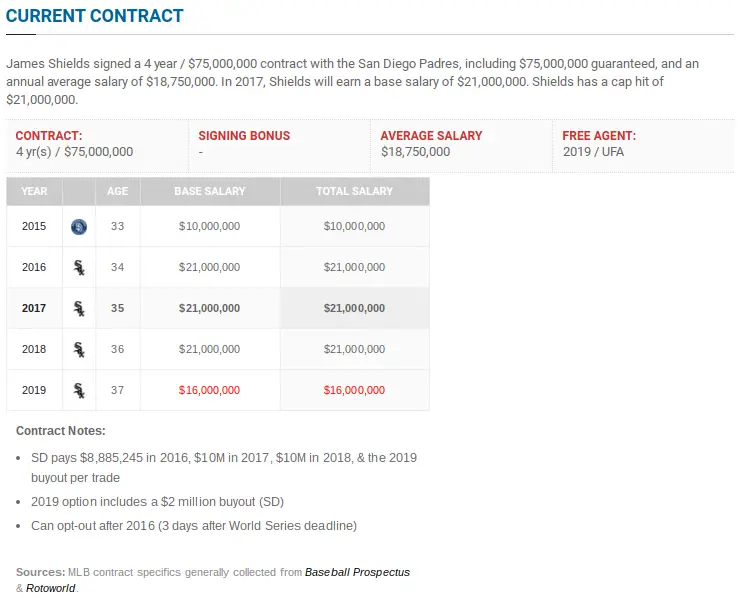Click the White Sox logo in the 2016 row
Viewport: 738px width, 598px height.
(79, 268)
